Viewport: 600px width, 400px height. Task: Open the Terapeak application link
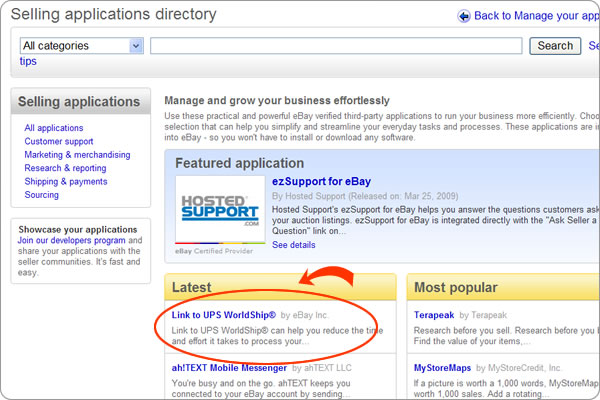(434, 315)
